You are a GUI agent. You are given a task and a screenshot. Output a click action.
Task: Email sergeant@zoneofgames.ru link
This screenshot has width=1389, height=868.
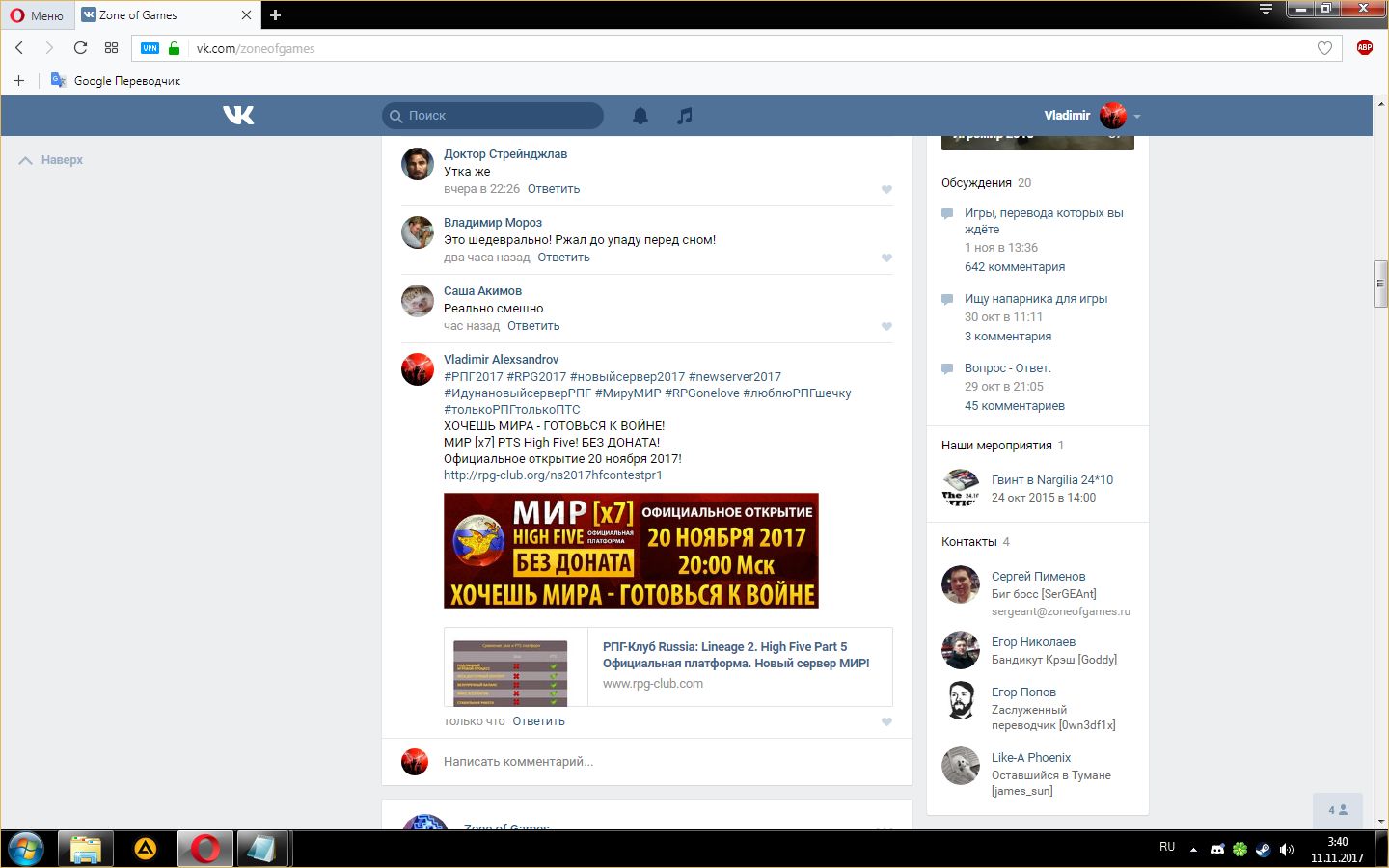point(1061,611)
